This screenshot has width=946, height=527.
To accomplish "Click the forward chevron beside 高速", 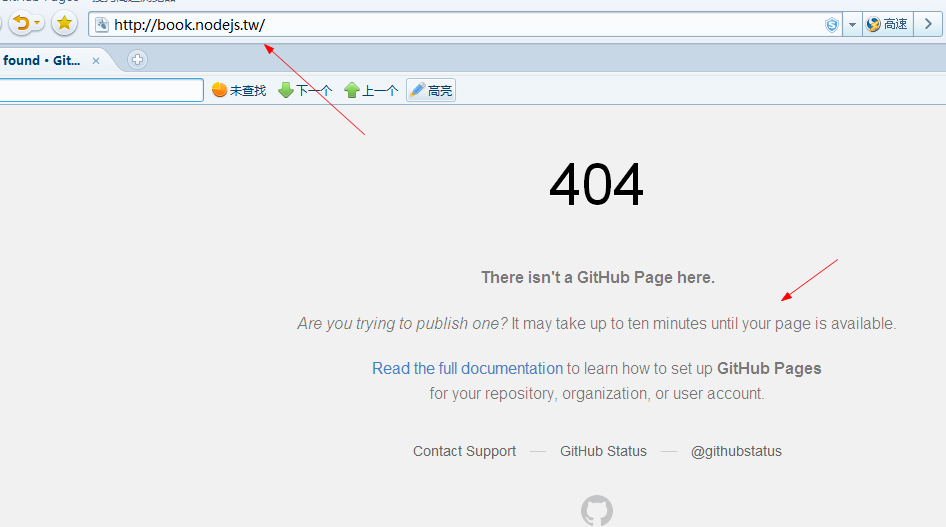I will click(x=928, y=24).
